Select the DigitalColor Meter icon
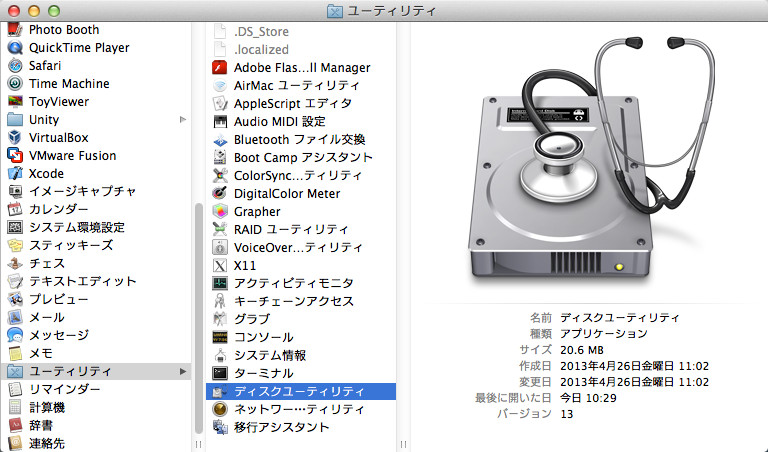768x452 pixels. (x=219, y=193)
